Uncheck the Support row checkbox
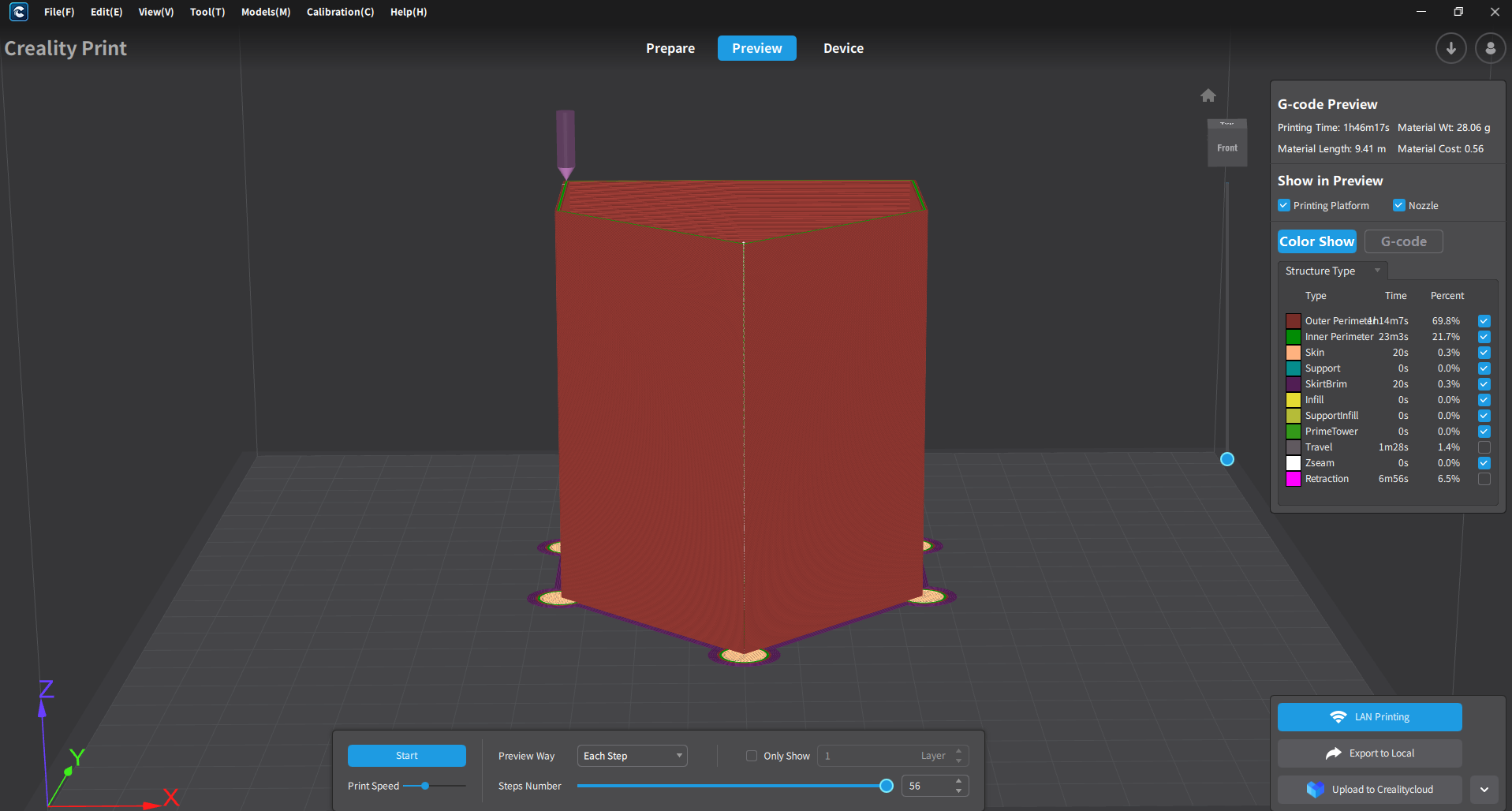Viewport: 1512px width, 811px height. (1484, 368)
